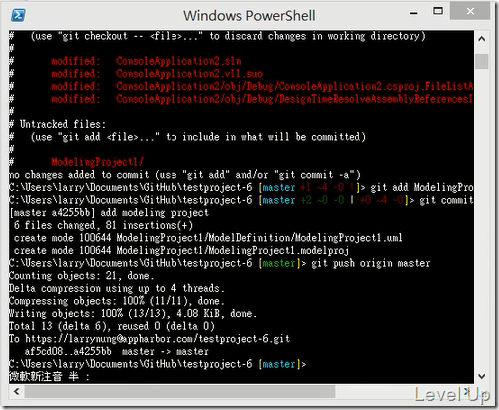Close the Windows PowerShell window
The height and width of the screenshot is (410, 499).
pyautogui.click(x=470, y=11)
